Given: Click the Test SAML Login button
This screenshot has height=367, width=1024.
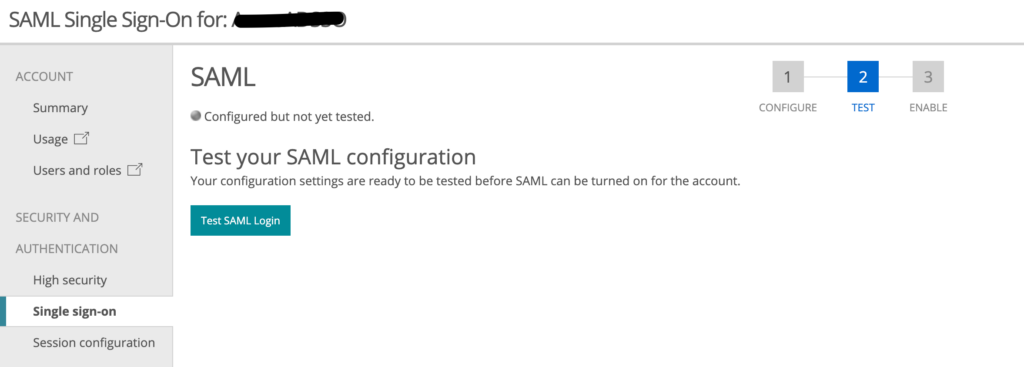Looking at the screenshot, I should point(240,221).
